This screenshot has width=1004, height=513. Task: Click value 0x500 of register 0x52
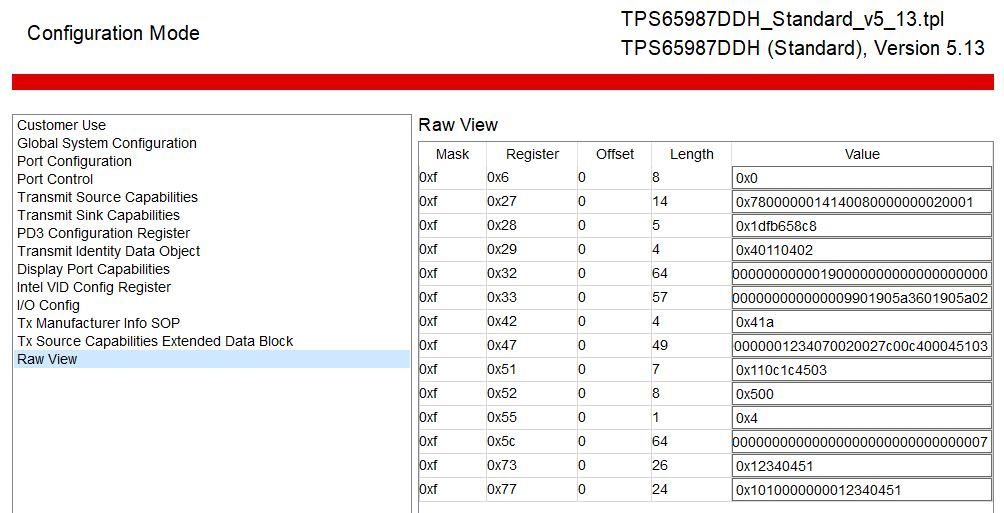pos(862,394)
